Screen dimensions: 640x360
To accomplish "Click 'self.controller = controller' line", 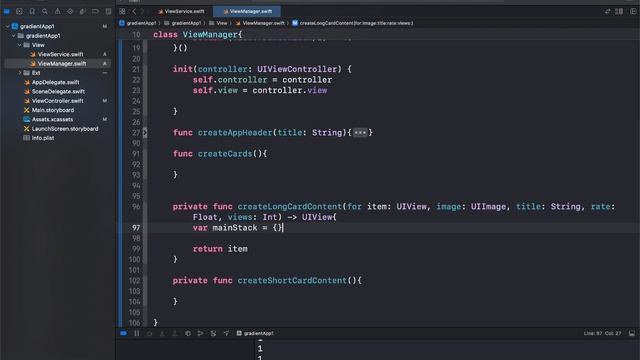I will click(x=262, y=80).
